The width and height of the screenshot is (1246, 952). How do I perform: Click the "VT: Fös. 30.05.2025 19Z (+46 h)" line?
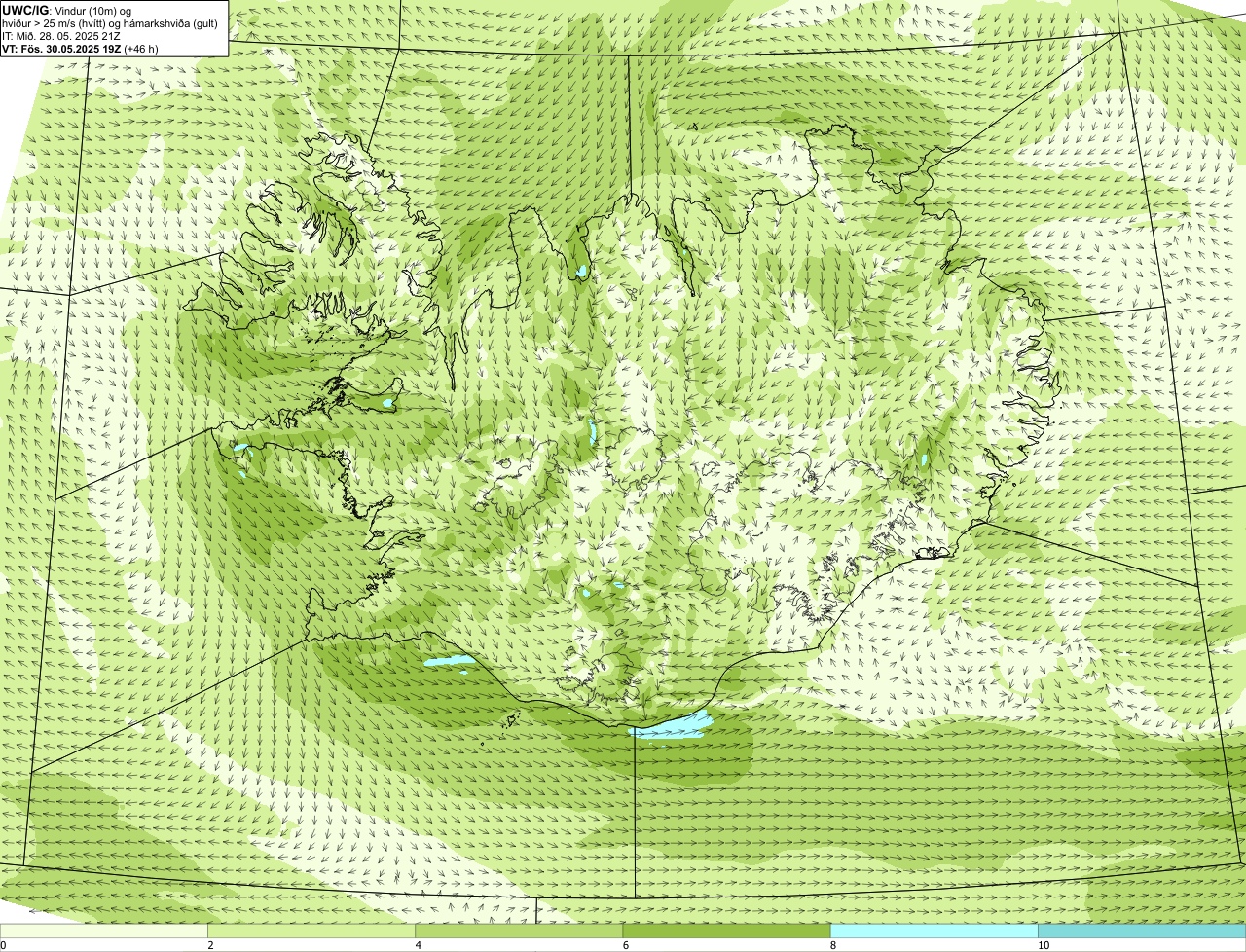[x=81, y=49]
